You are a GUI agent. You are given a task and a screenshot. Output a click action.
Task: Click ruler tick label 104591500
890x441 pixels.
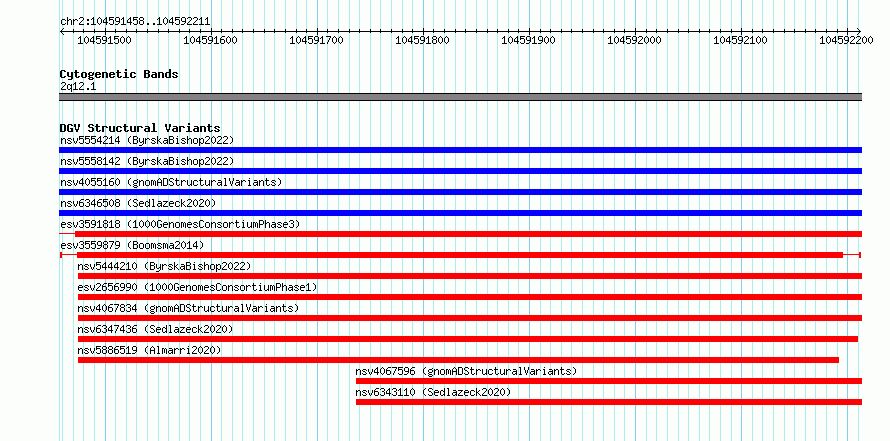104,40
